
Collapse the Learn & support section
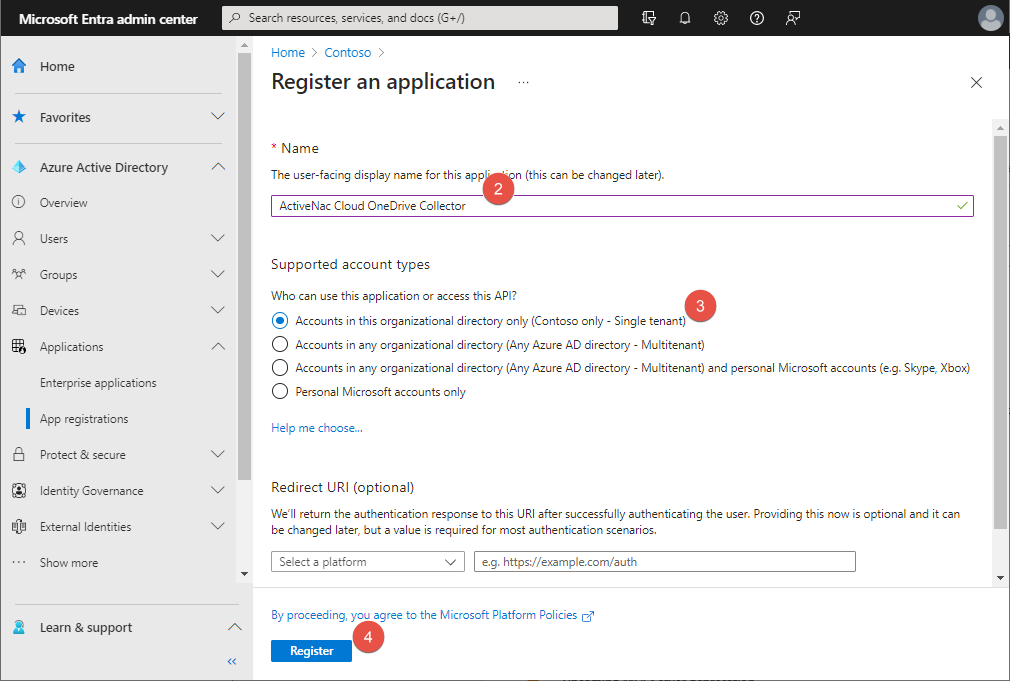coord(234,627)
